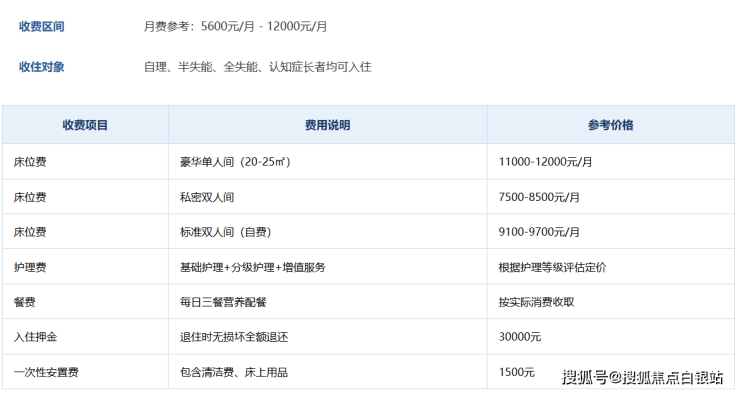Select the 包含清洁费、床上用品 description
The image size is (740, 393).
tap(234, 373)
